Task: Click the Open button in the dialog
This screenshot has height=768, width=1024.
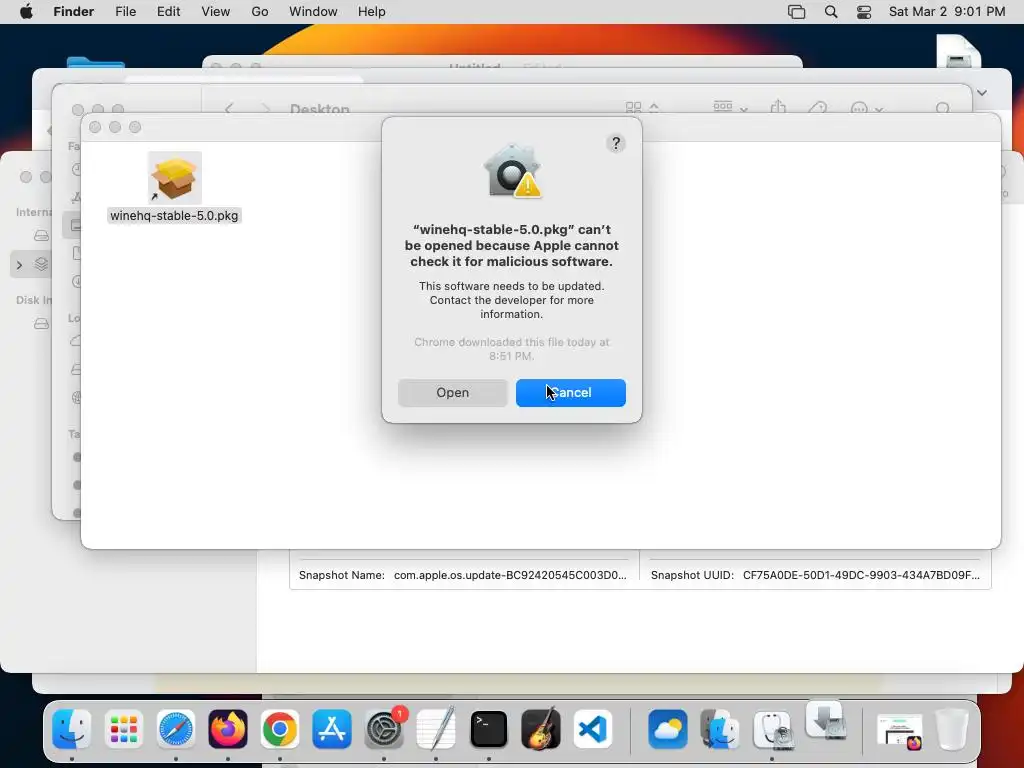Action: (x=453, y=392)
